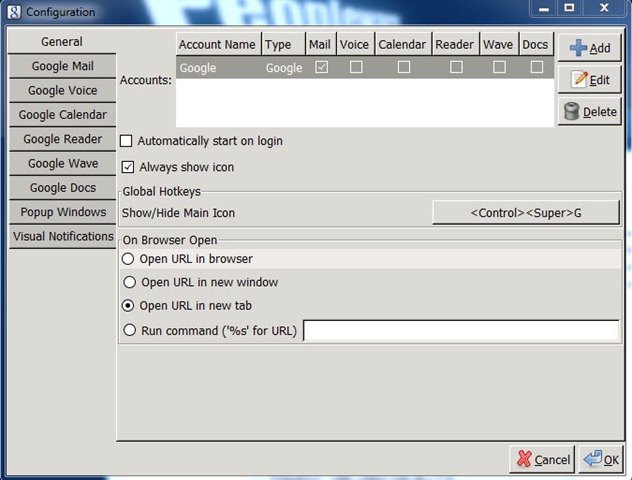
Task: Open the Google Voice tab
Action: point(62,90)
